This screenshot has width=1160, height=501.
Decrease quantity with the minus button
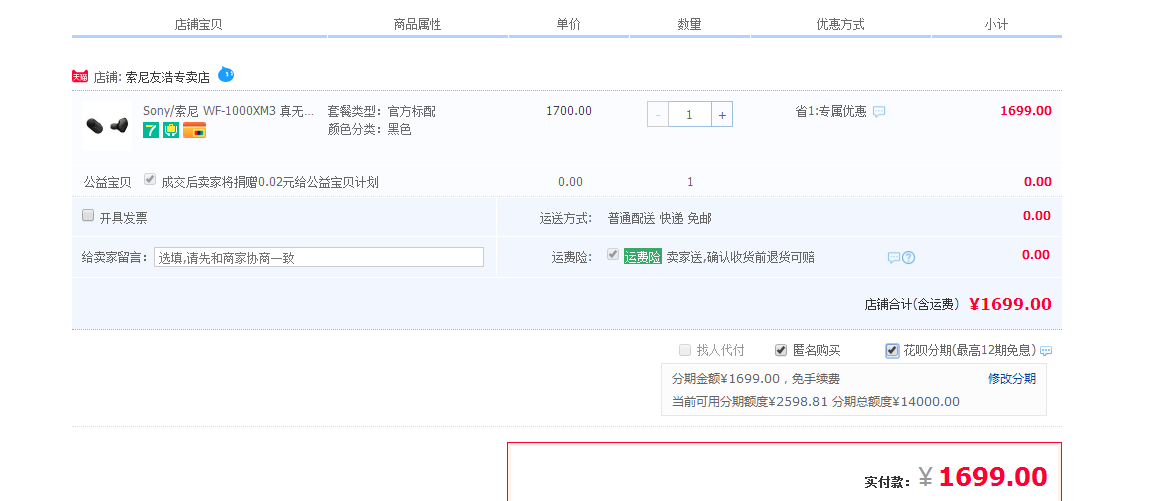coord(658,114)
